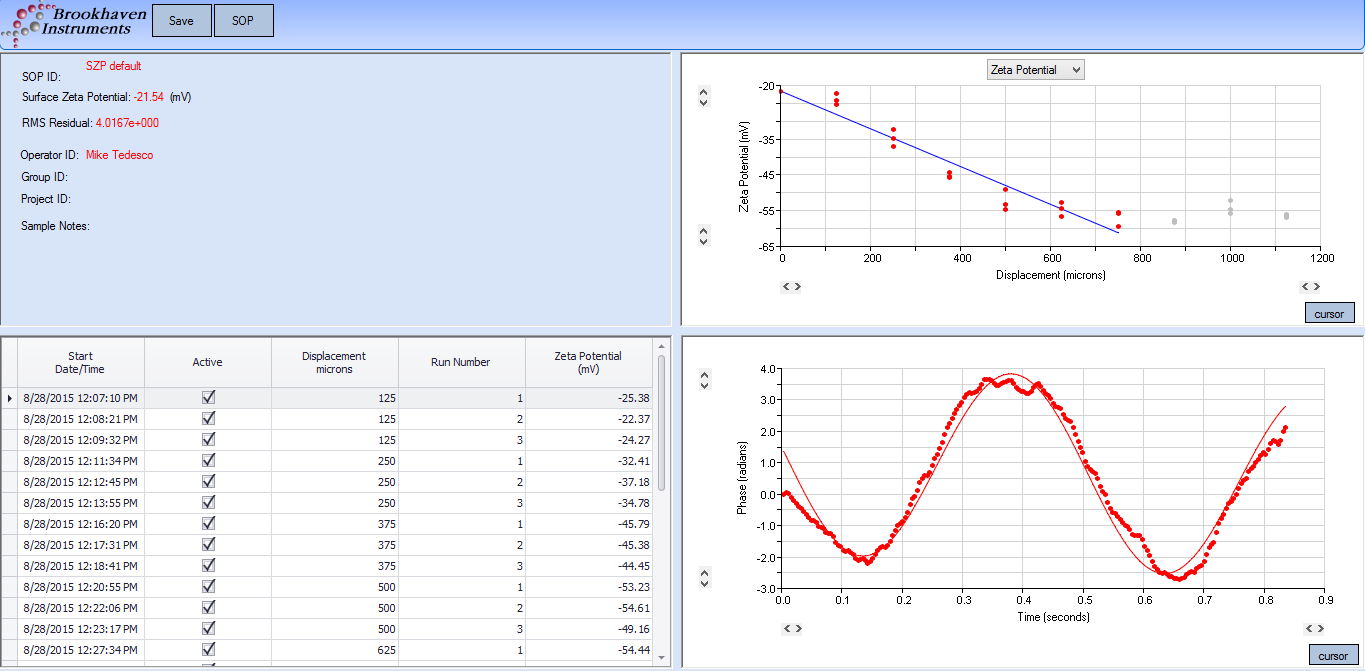The width and height of the screenshot is (1365, 671).
Task: Uncheck Active for the 12:07:10 PM run
Action: tap(208, 398)
